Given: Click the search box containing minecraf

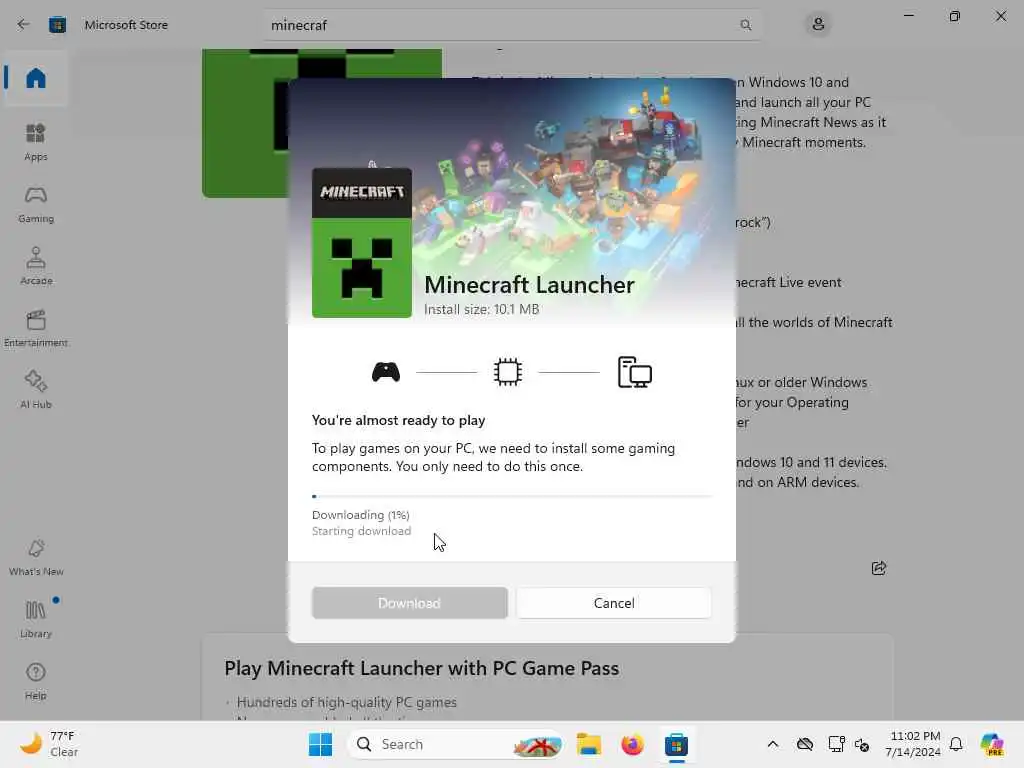Looking at the screenshot, I should pyautogui.click(x=512, y=25).
